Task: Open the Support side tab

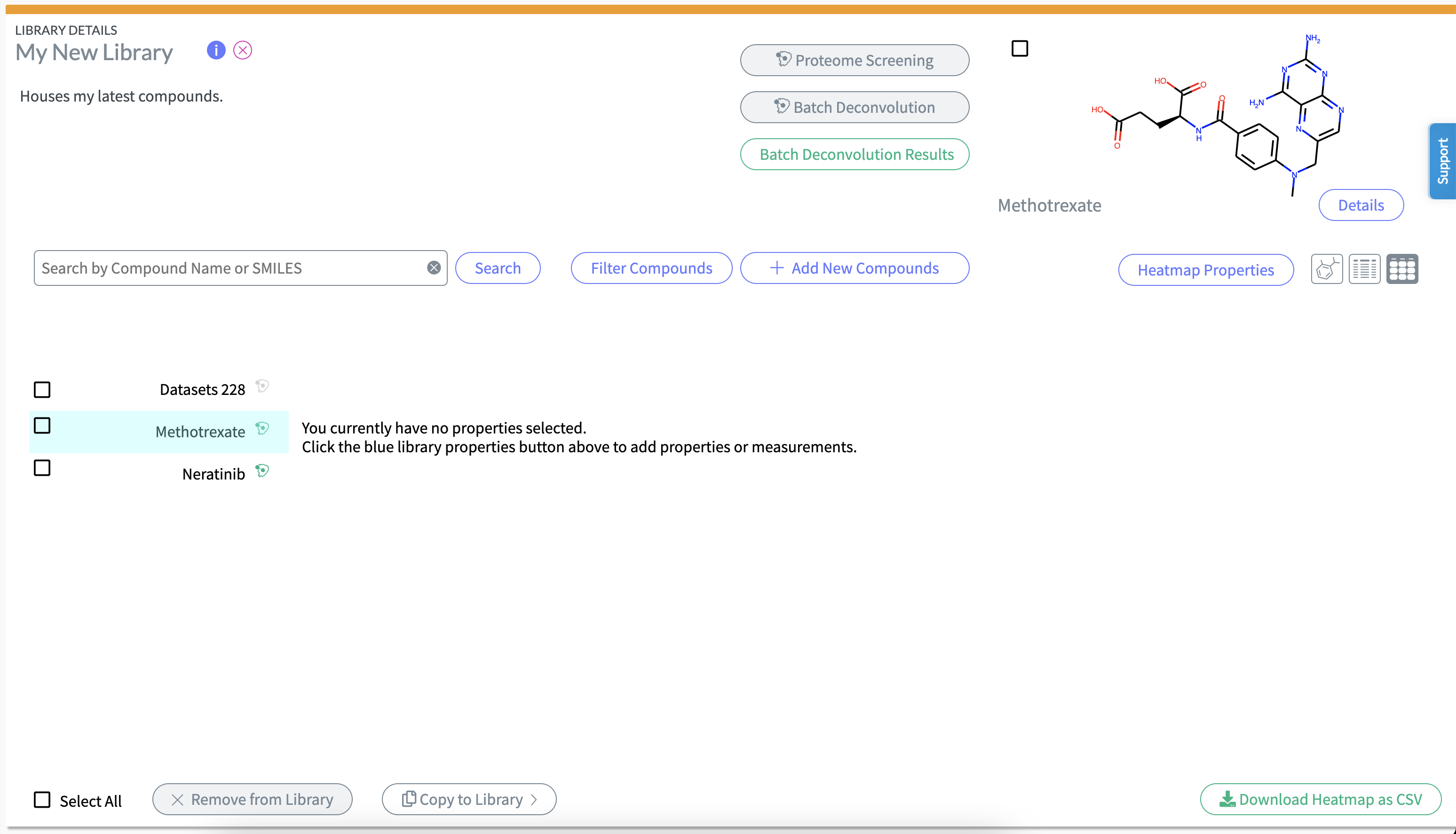Action: [1442, 161]
